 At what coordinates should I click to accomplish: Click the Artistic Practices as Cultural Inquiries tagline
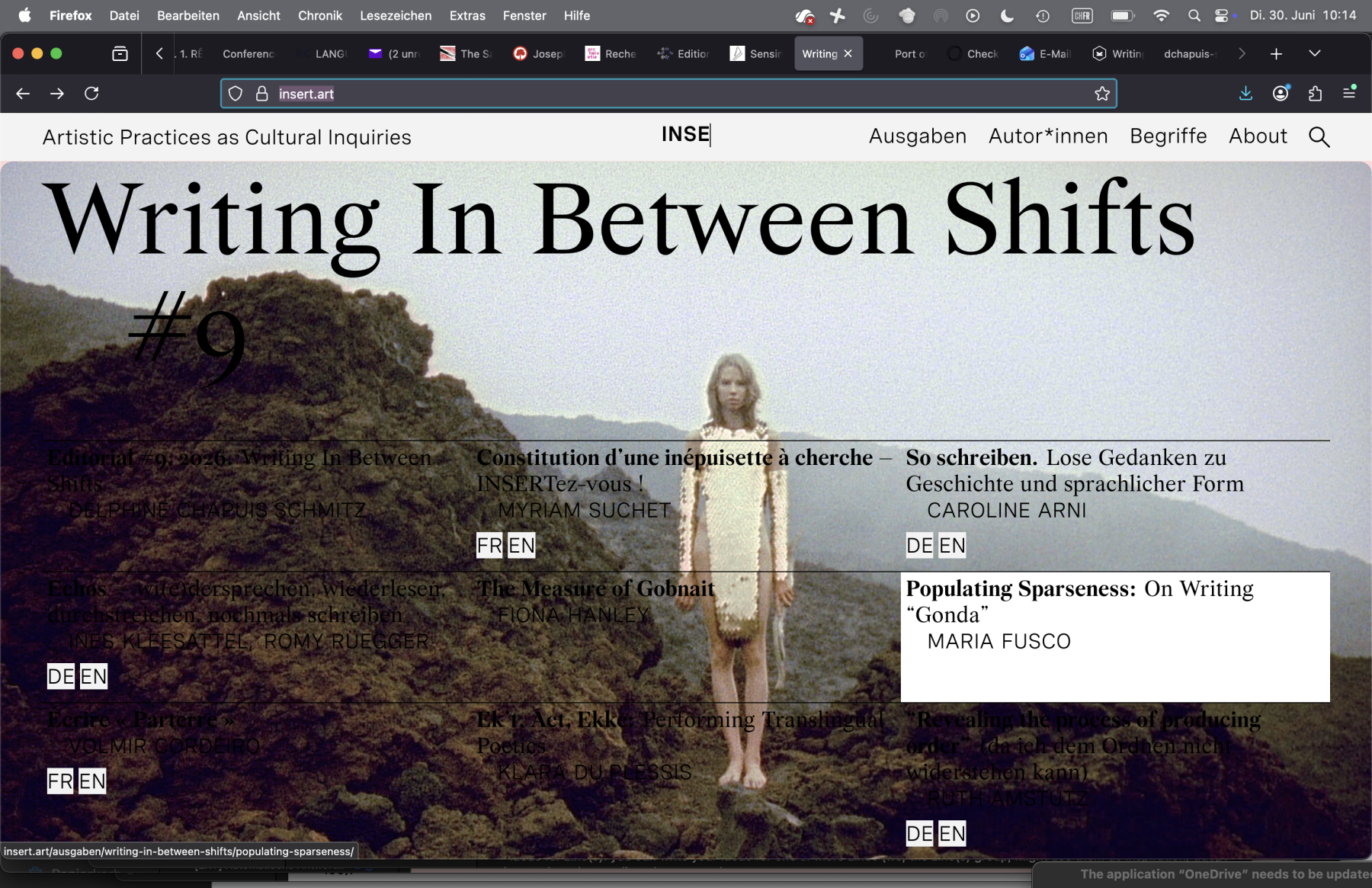227,137
